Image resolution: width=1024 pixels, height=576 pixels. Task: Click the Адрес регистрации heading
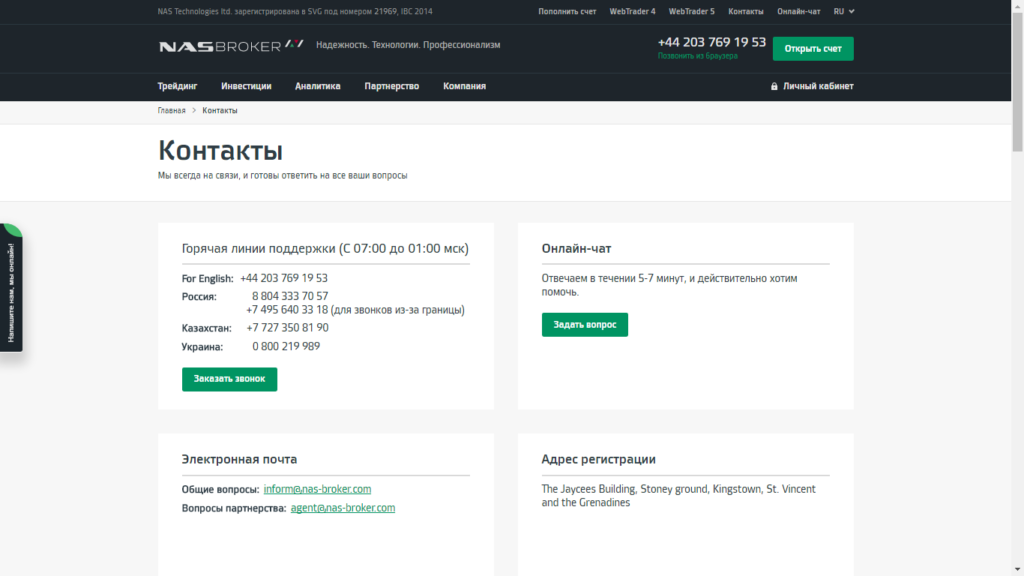598,459
